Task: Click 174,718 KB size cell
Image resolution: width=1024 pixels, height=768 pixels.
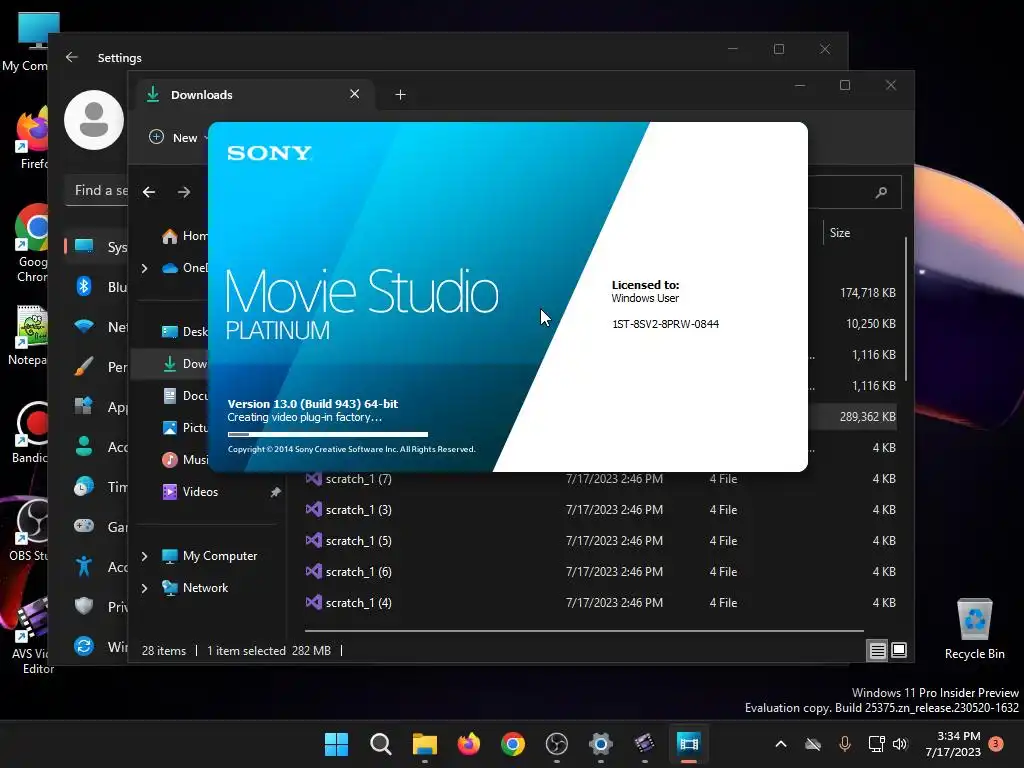Action: pyautogui.click(x=867, y=293)
